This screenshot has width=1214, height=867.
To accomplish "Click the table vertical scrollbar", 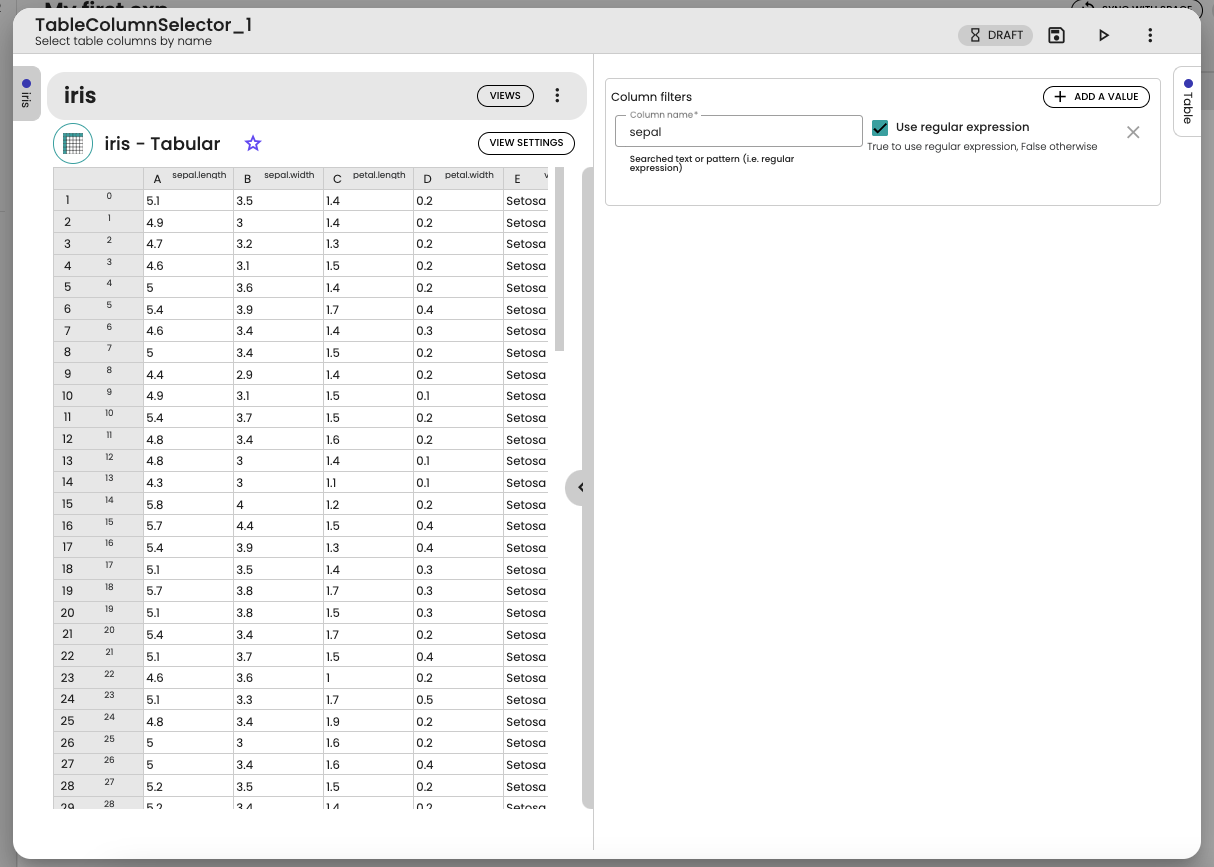I will click(559, 260).
